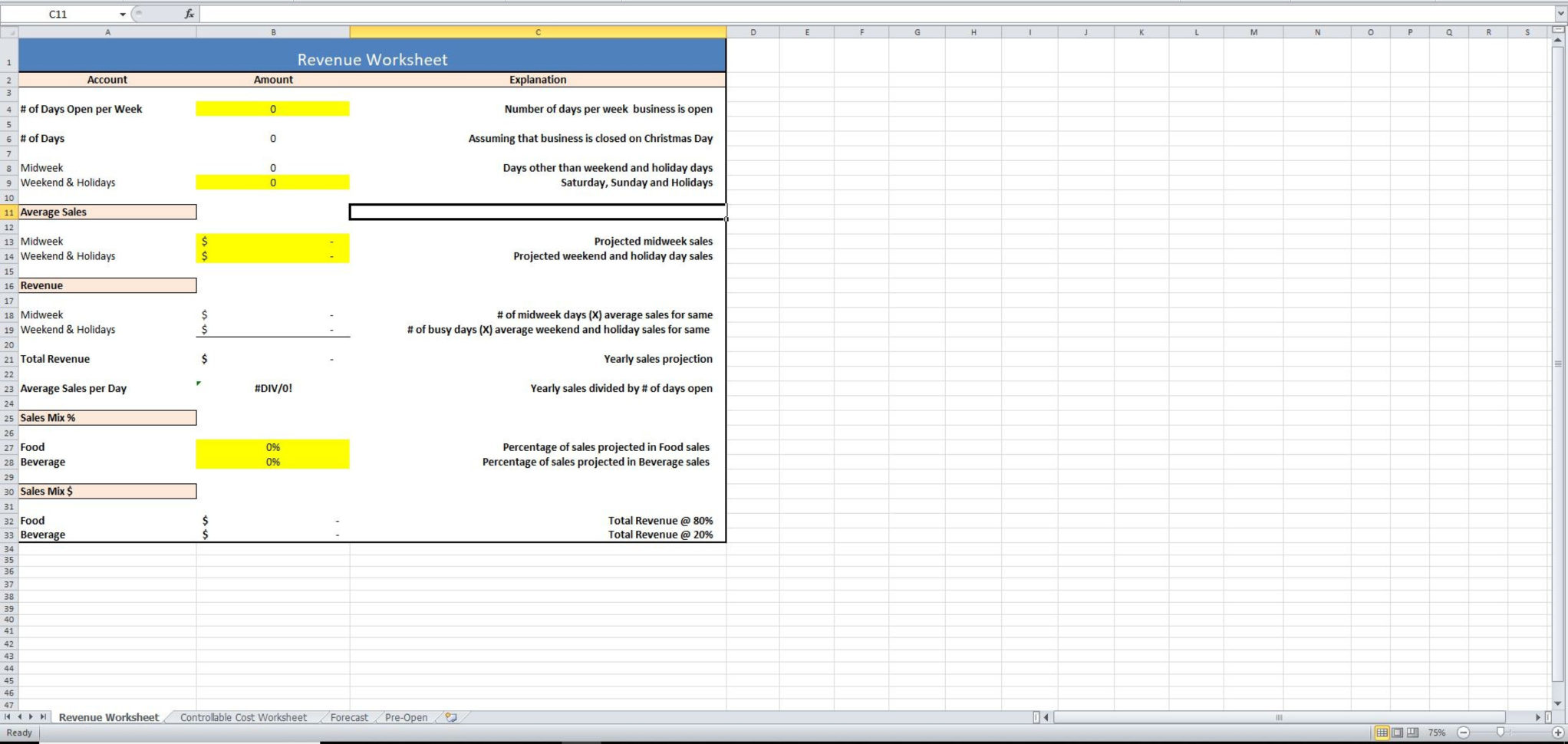Click the Name Box showing C11
Image resolution: width=1568 pixels, height=744 pixels.
coord(58,14)
